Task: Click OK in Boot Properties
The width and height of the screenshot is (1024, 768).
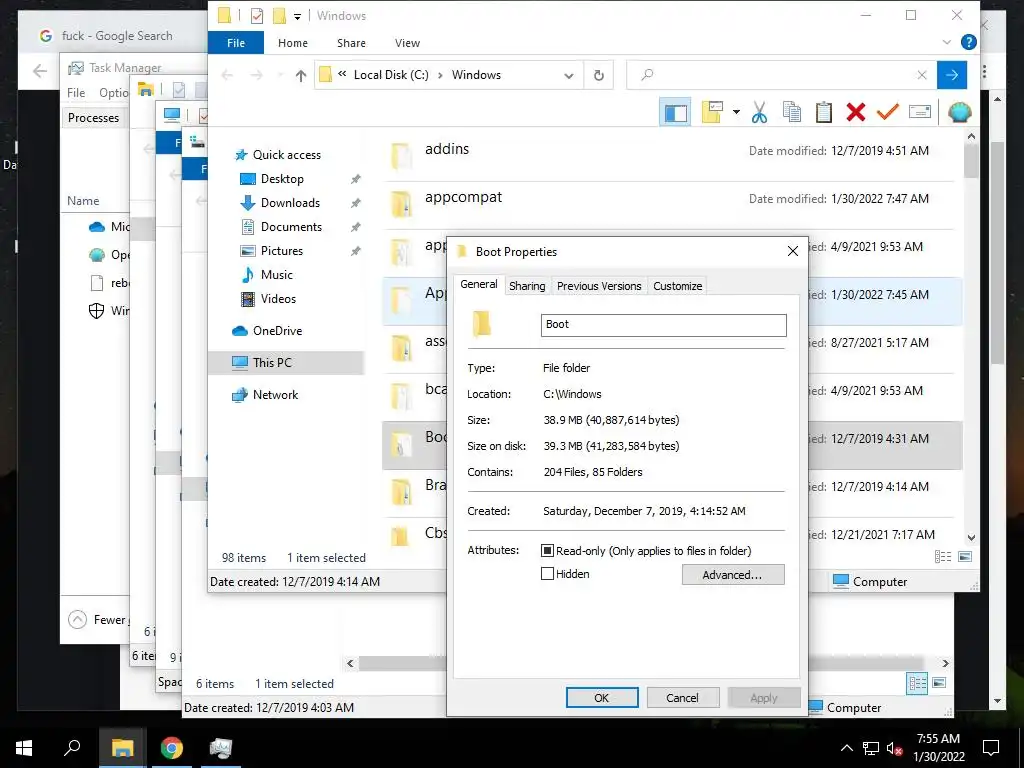Action: [601, 697]
